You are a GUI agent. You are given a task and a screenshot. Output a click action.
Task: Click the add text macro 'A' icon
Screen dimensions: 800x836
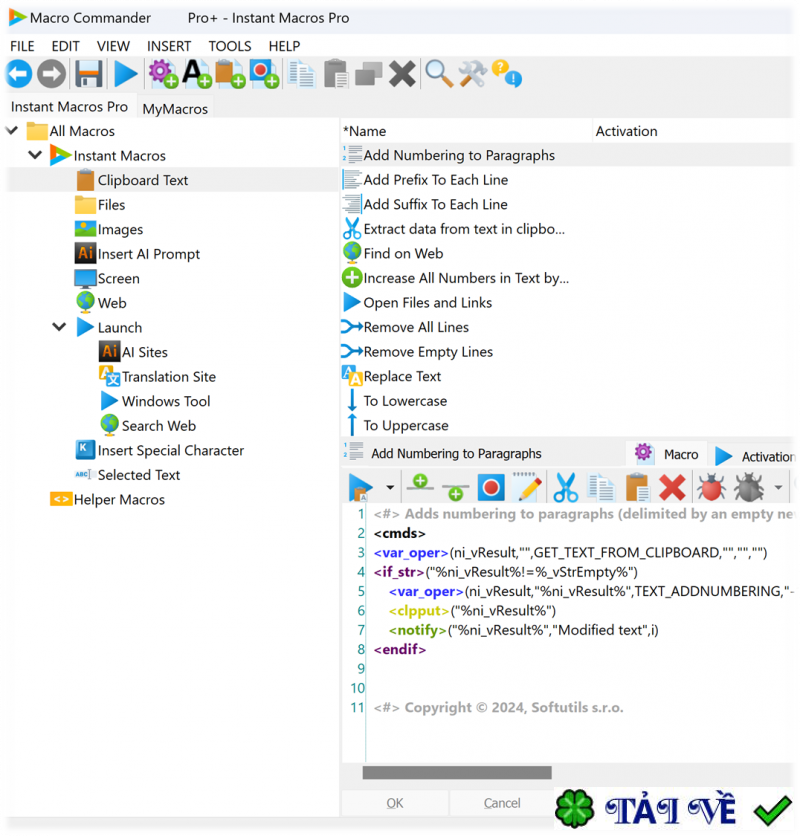pos(196,74)
